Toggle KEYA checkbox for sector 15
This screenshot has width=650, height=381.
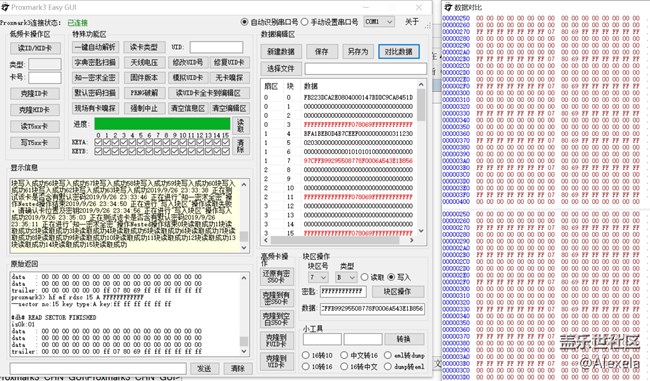coord(226,142)
